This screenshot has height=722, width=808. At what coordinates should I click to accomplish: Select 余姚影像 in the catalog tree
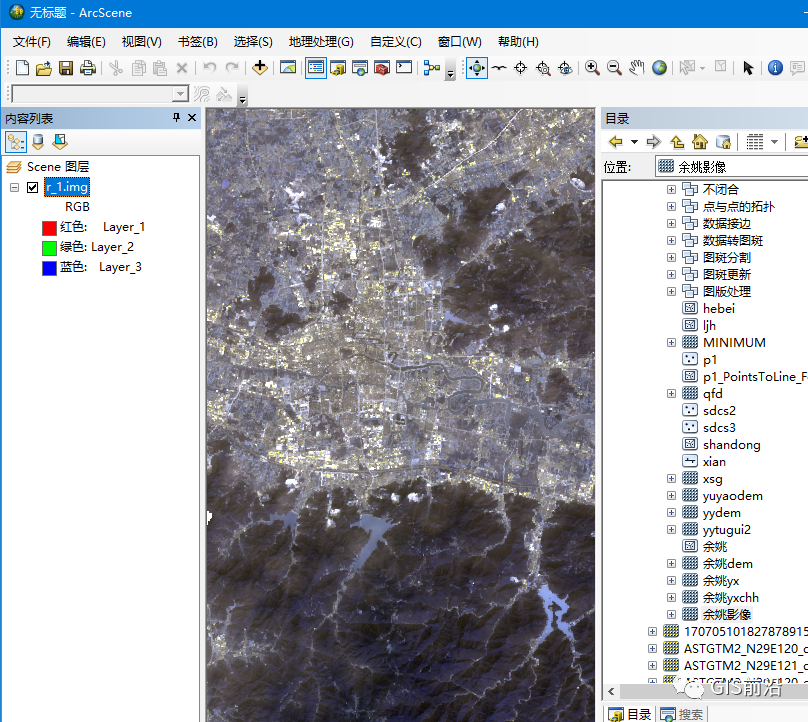[727, 615]
